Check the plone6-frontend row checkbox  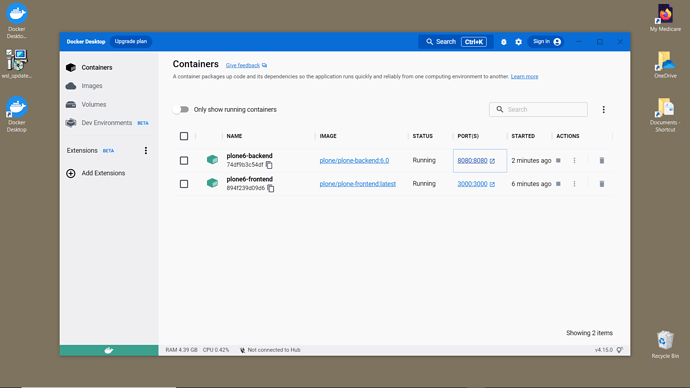(184, 184)
